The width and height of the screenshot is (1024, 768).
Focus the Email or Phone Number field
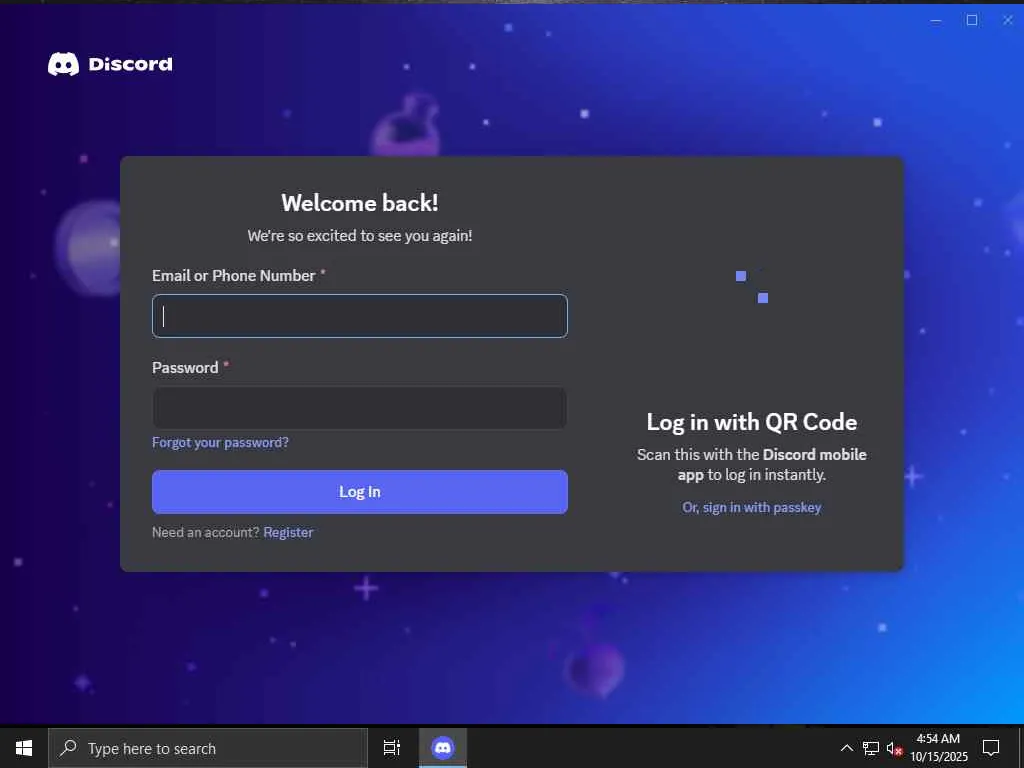click(x=360, y=316)
